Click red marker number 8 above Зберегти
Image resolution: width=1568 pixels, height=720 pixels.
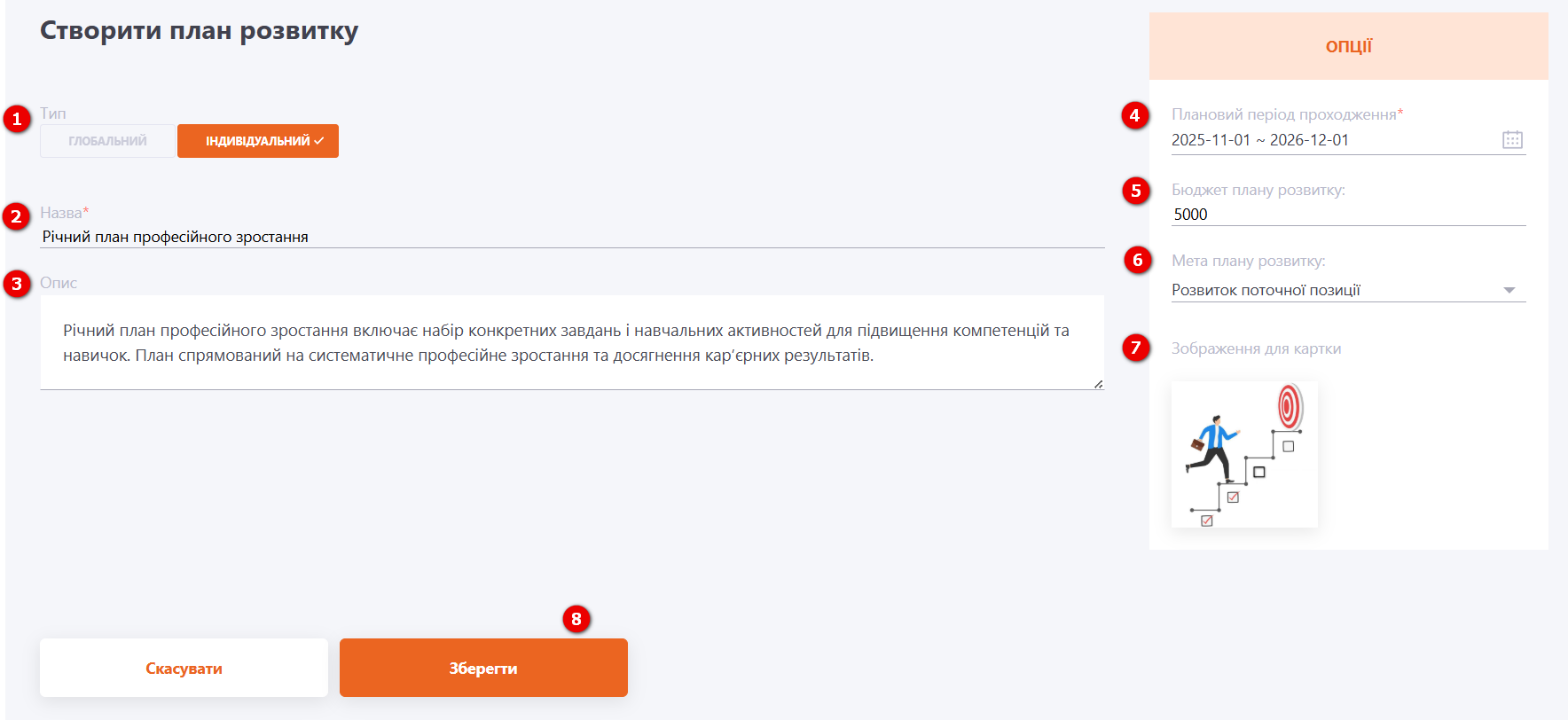pos(576,619)
